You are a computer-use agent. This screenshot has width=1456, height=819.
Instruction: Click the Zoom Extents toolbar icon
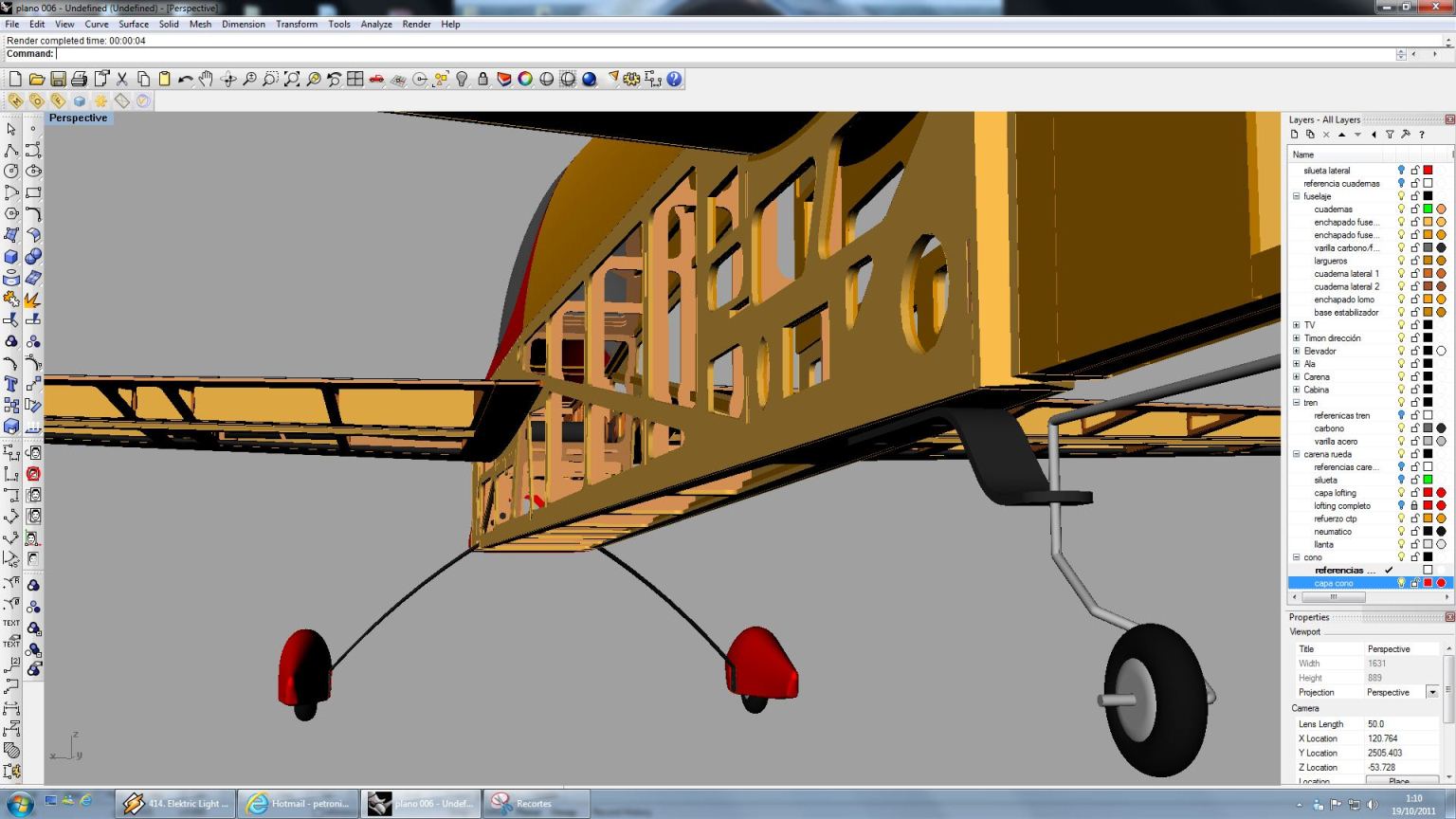coord(292,80)
